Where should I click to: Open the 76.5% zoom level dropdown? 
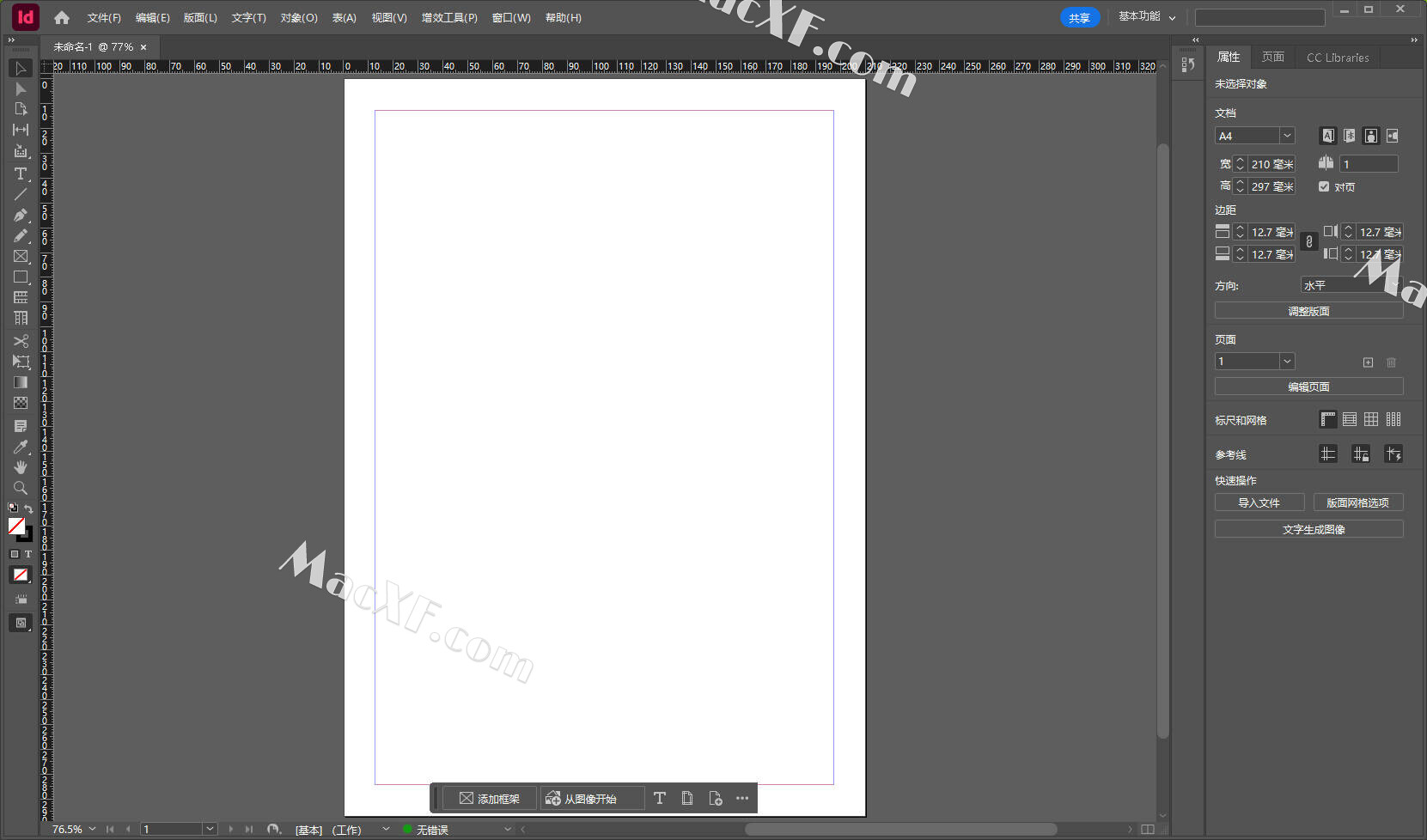92,829
